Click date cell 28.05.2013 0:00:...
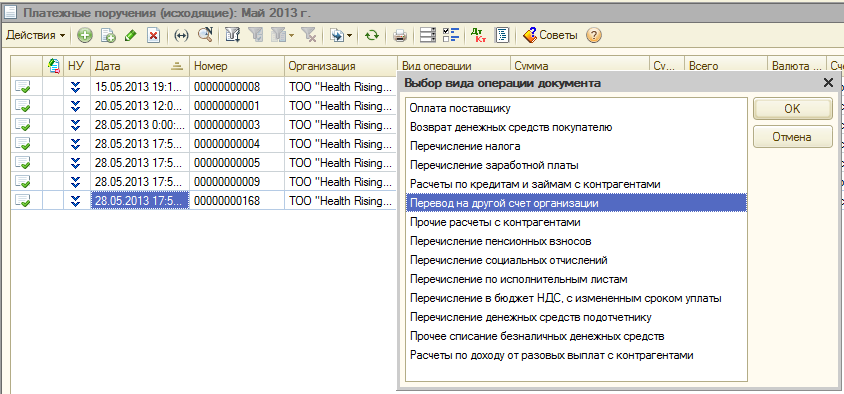844x394 pixels. 139,125
